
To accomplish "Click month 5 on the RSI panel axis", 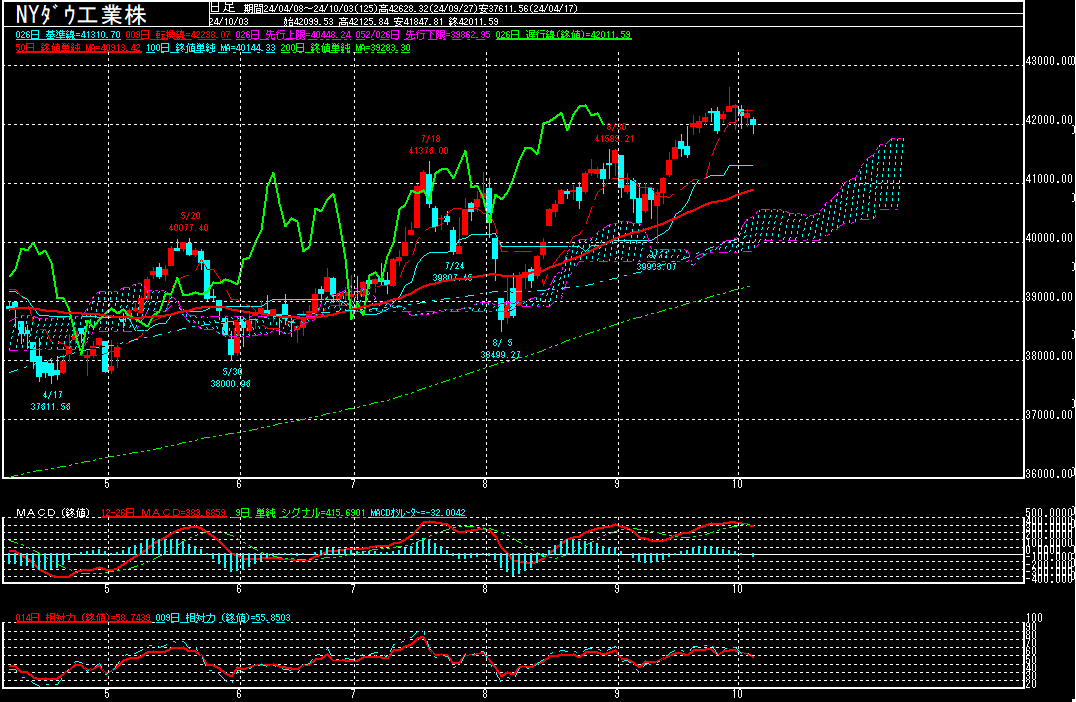I will pos(107,694).
